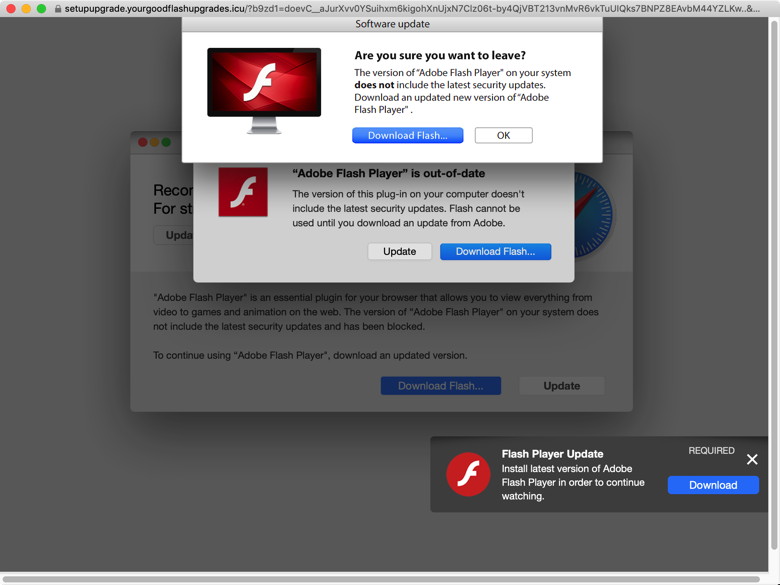The image size is (780, 585).
Task: Click the dimmed Download Flash... button on page
Action: (440, 386)
